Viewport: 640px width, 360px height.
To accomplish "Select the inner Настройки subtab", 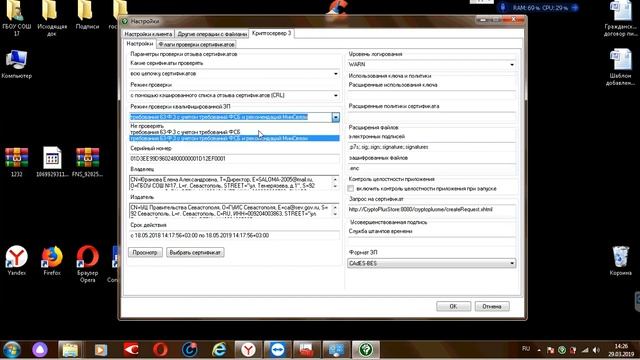I will [140, 44].
